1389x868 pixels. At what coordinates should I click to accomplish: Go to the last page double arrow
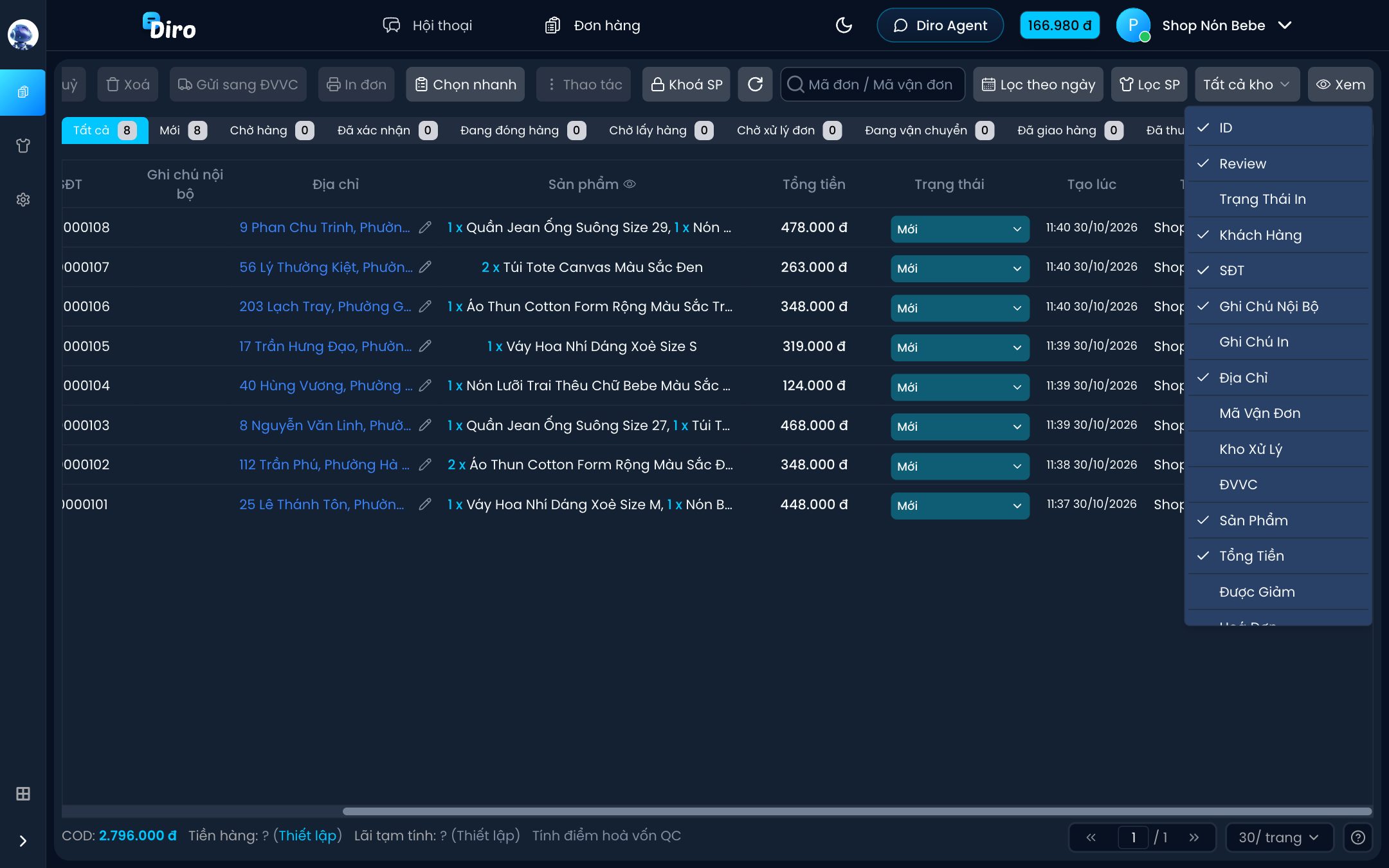pos(1194,837)
